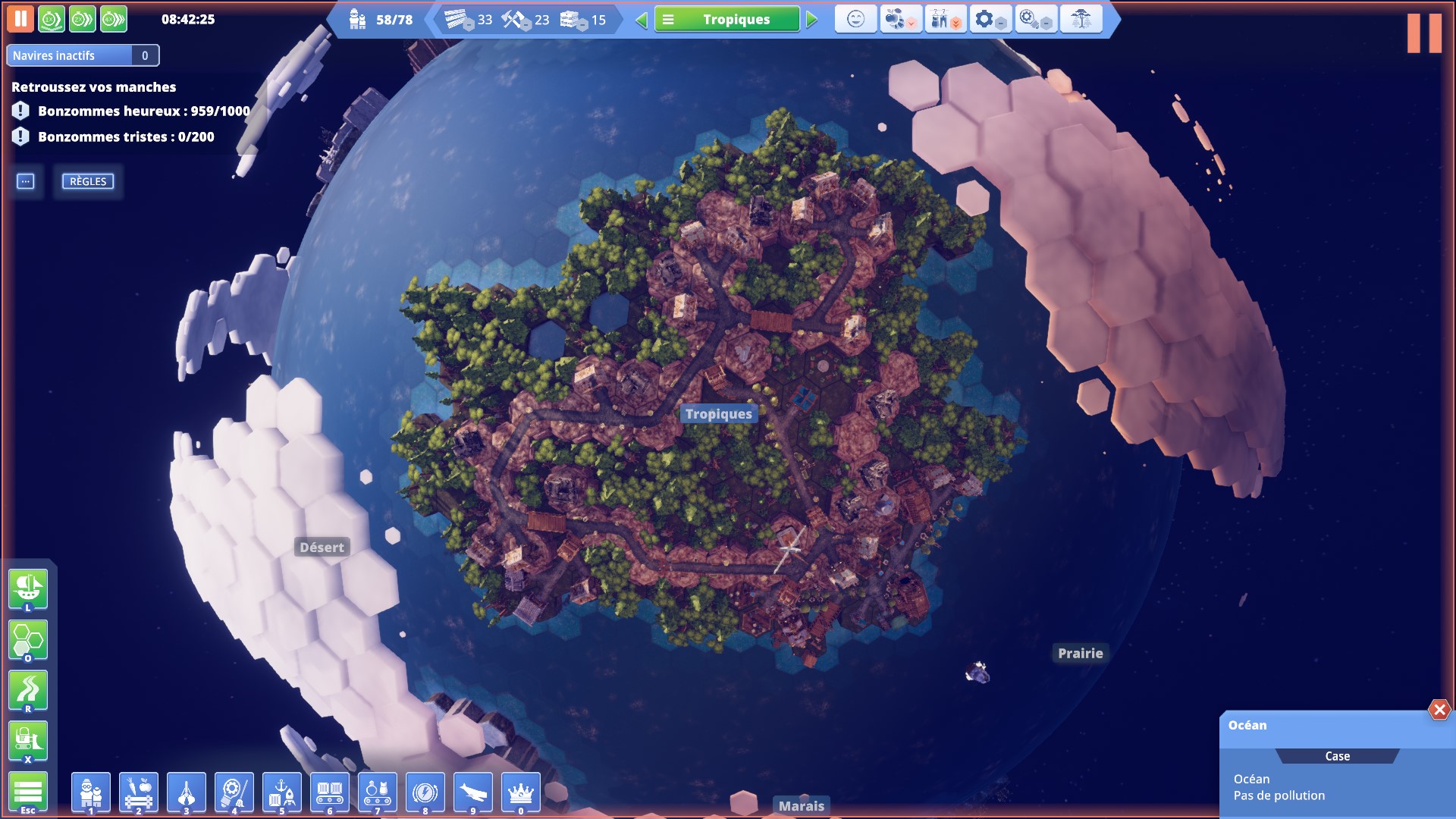Click the Bonzommes heureux : 959/1000 objective text

144,111
